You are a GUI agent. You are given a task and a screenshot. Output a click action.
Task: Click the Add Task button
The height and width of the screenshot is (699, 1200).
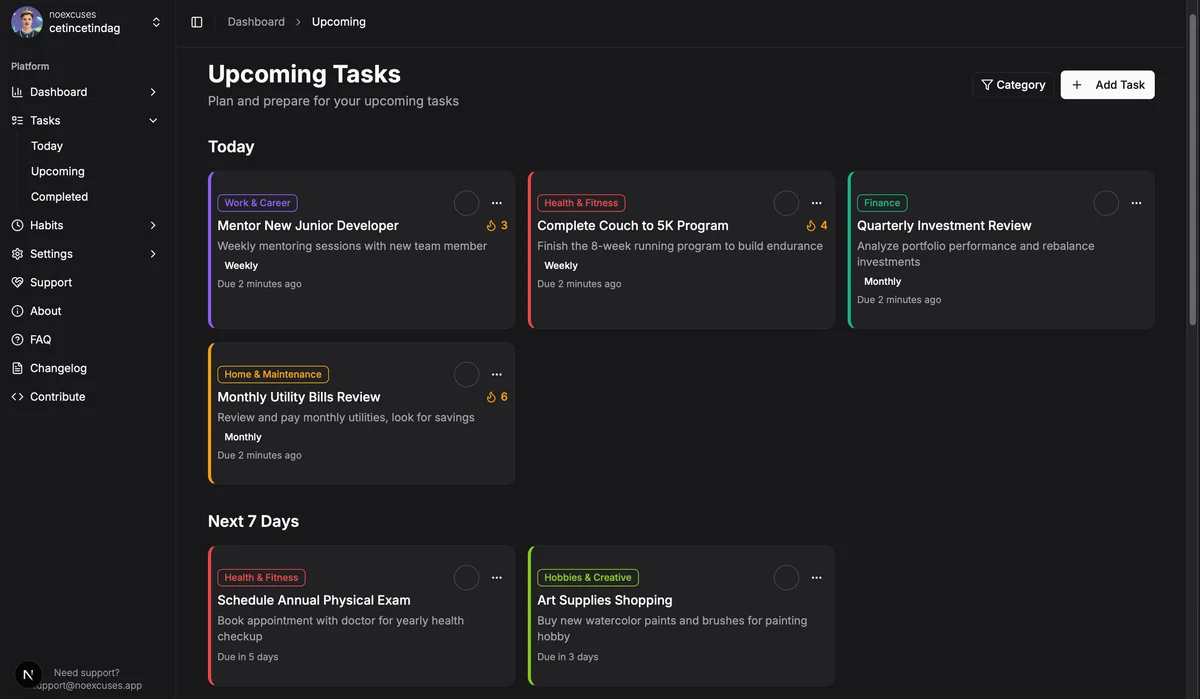pos(1107,85)
